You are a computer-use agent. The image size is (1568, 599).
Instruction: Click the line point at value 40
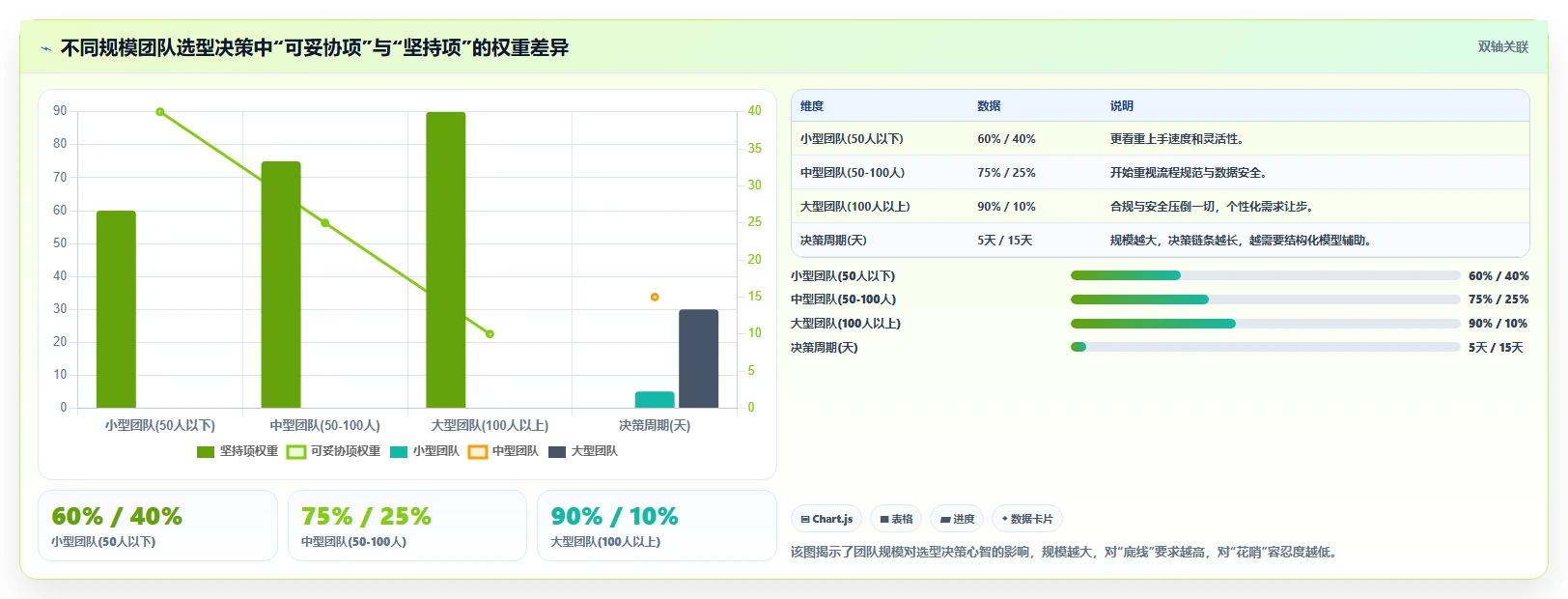click(160, 112)
